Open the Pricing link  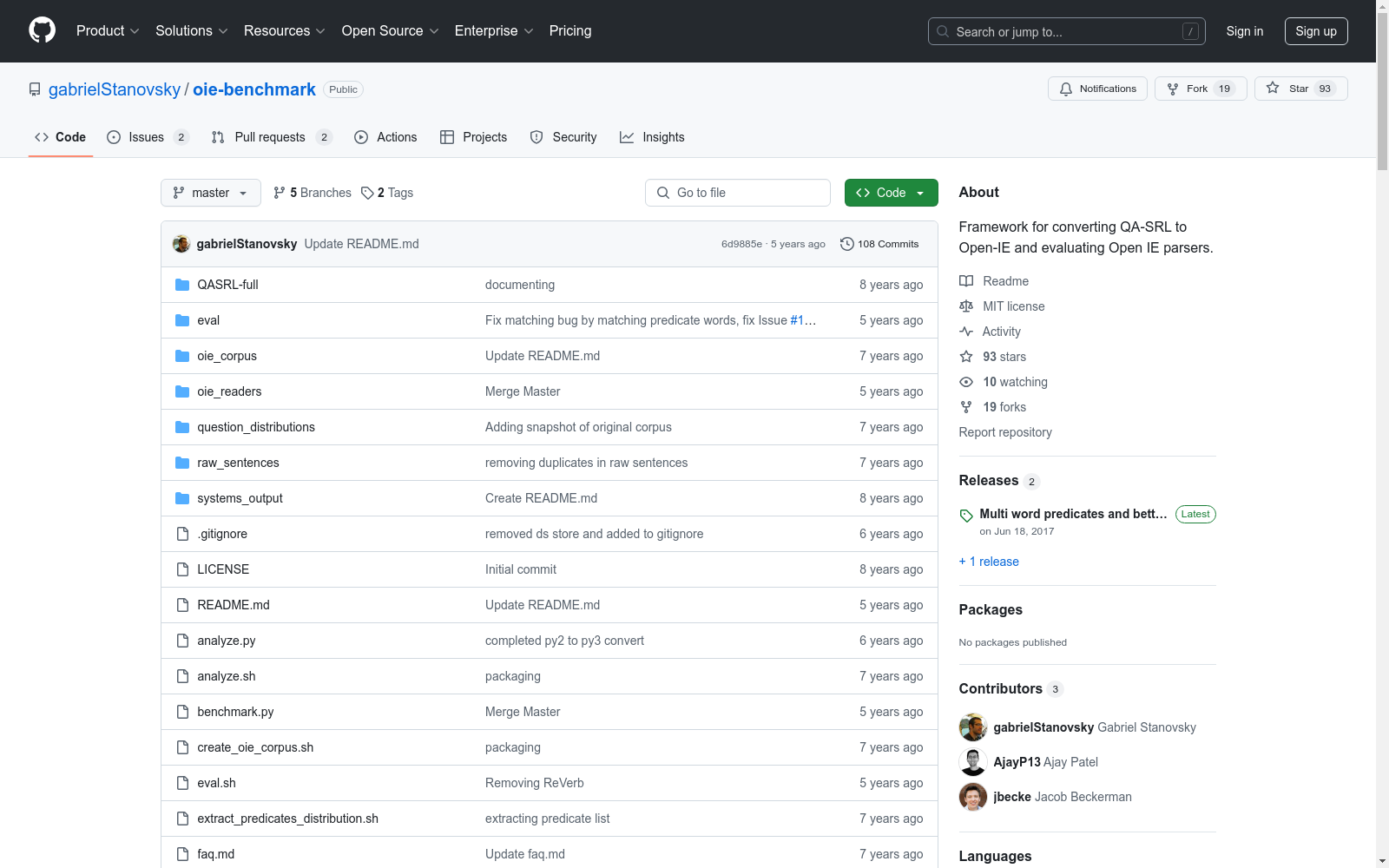[570, 30]
